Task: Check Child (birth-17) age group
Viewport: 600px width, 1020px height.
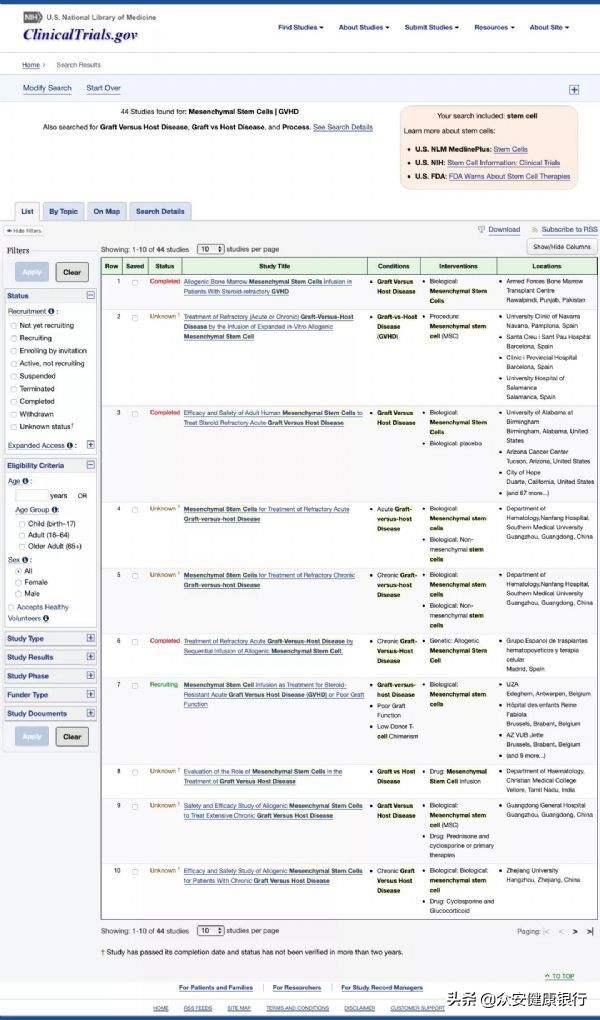Action: click(23, 524)
